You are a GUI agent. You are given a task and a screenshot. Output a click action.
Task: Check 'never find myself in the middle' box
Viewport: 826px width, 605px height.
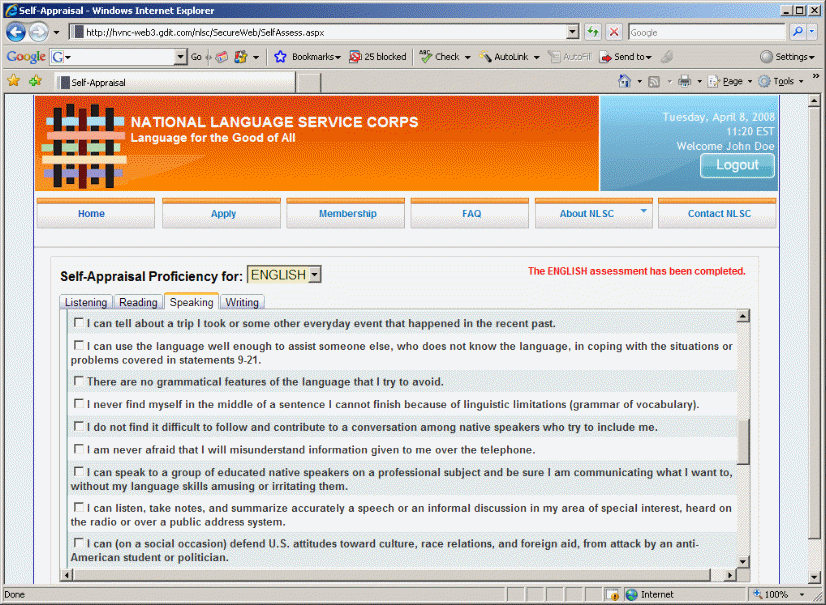pos(78,403)
